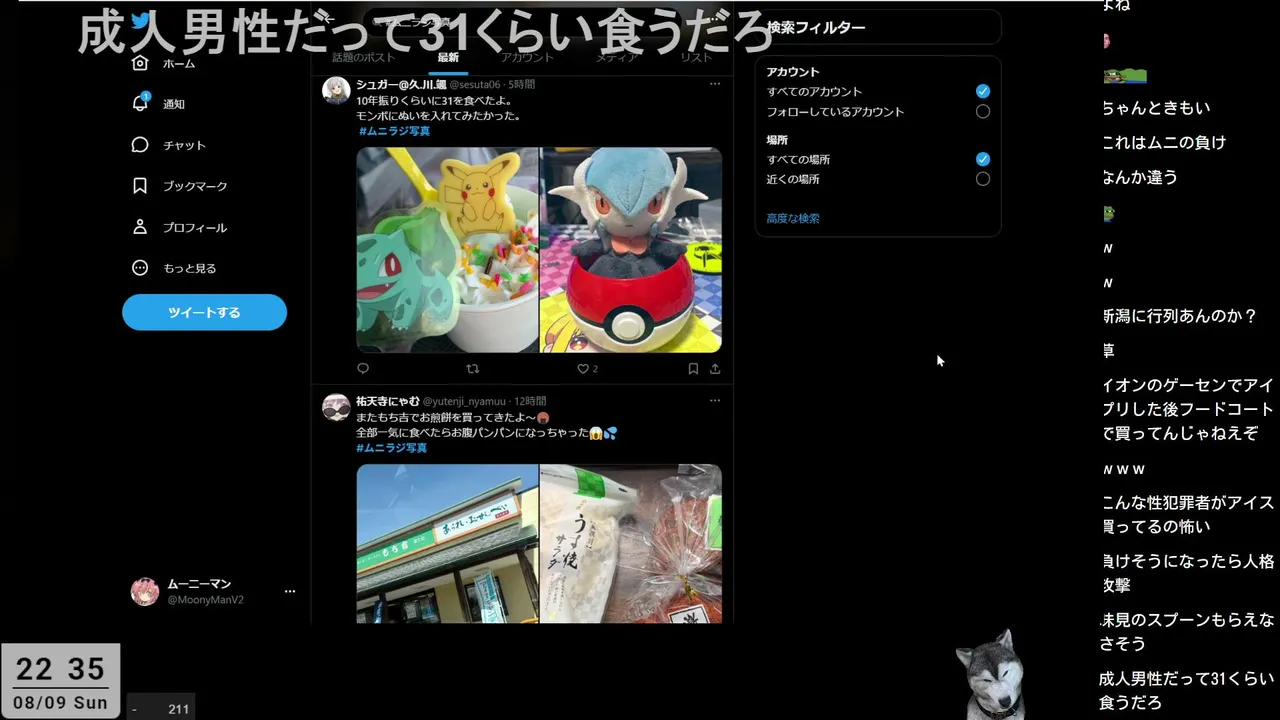Open チャット with the speech bubble icon

140,145
